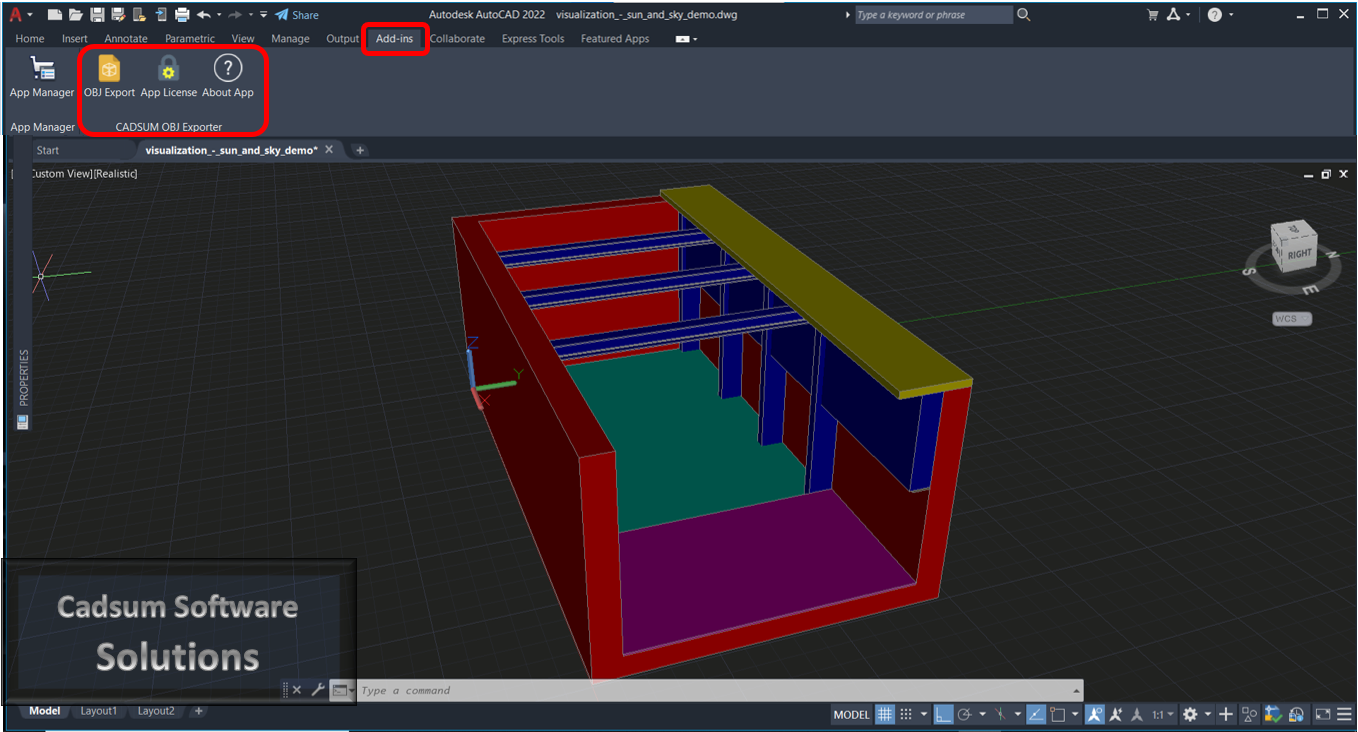
Task: Click the workspace switching gear icon
Action: pos(1190,714)
